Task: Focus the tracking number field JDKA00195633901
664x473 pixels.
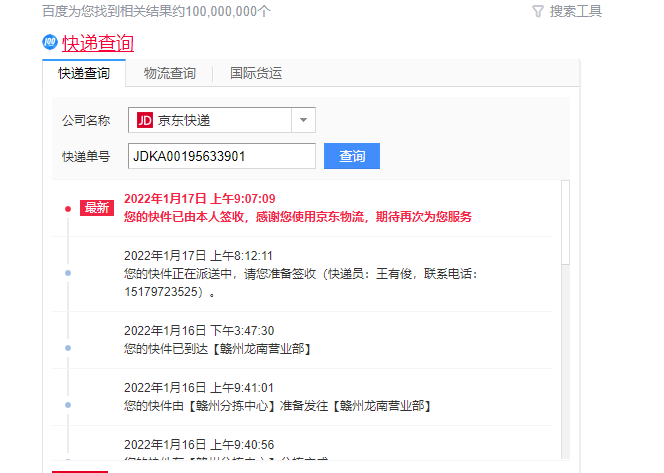Action: tap(222, 156)
